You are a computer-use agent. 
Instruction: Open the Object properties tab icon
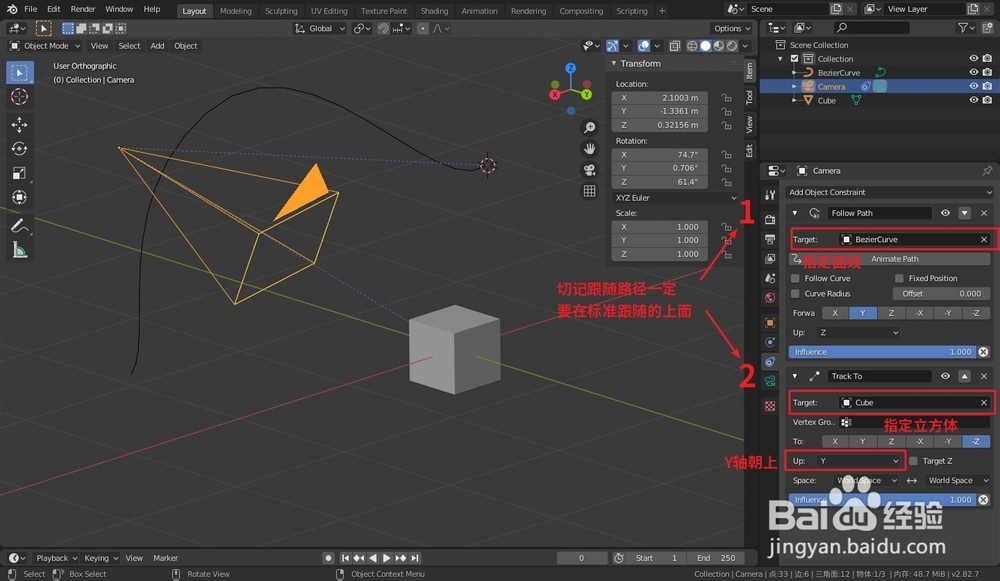point(770,323)
